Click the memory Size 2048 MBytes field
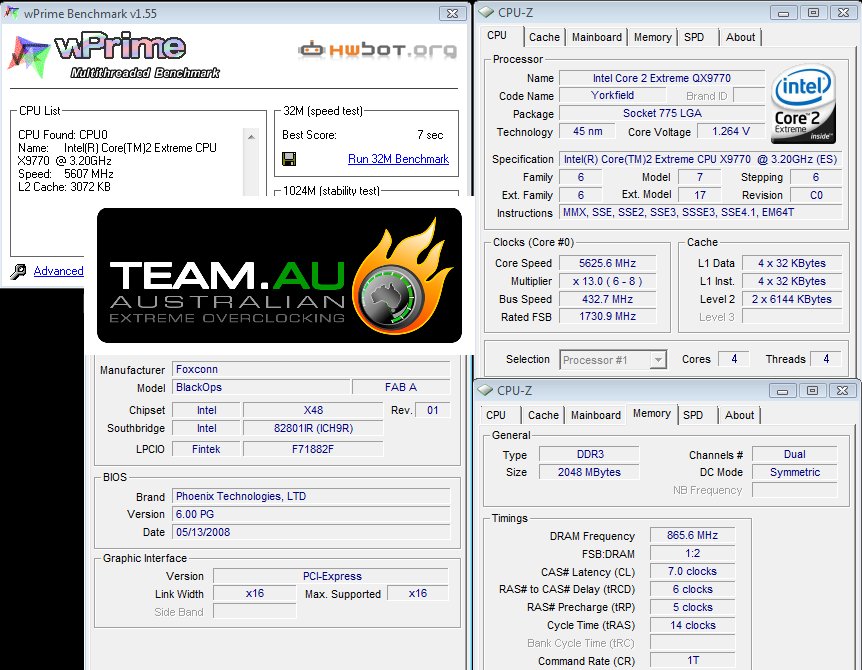 589,472
